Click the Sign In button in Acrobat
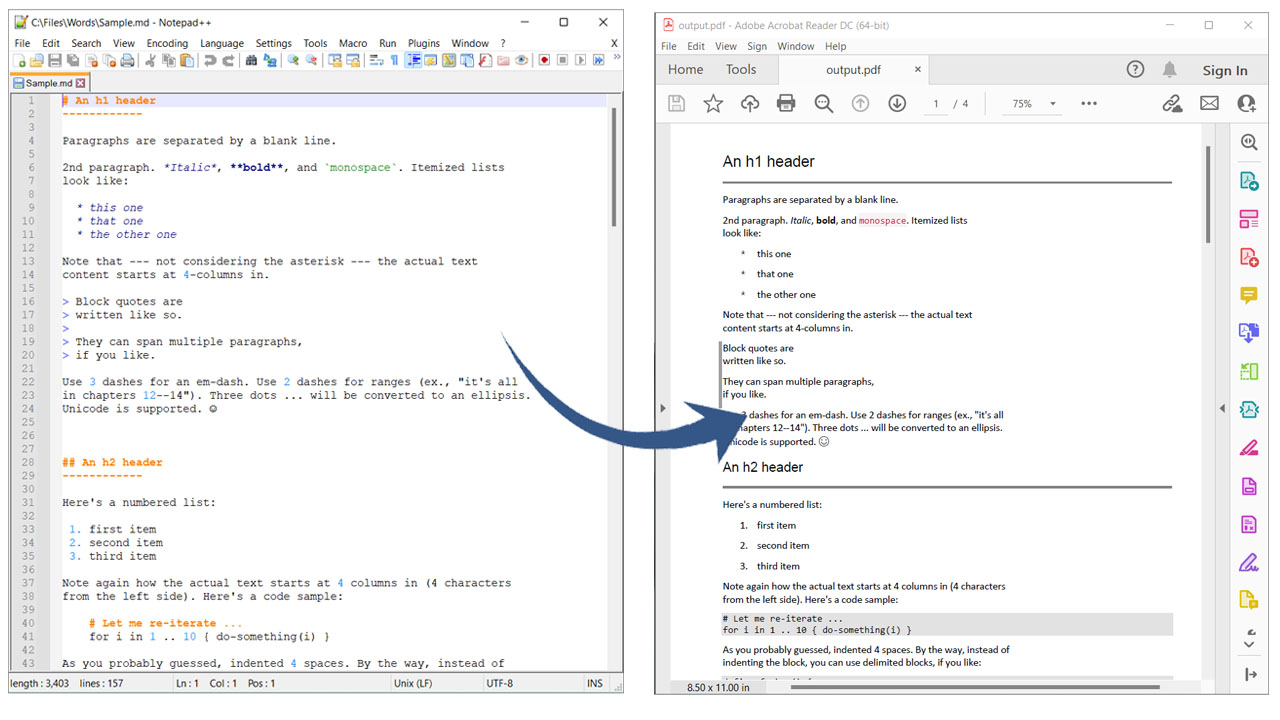Viewport: 1280px width, 720px height. 1225,70
